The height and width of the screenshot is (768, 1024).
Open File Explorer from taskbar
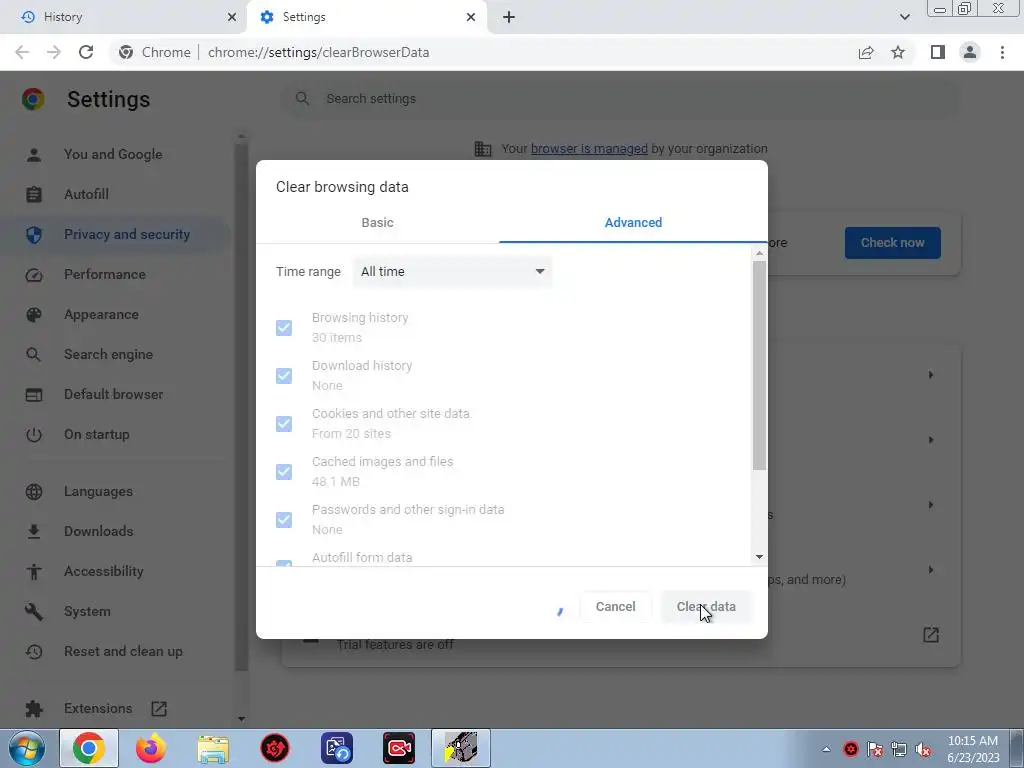click(x=213, y=748)
